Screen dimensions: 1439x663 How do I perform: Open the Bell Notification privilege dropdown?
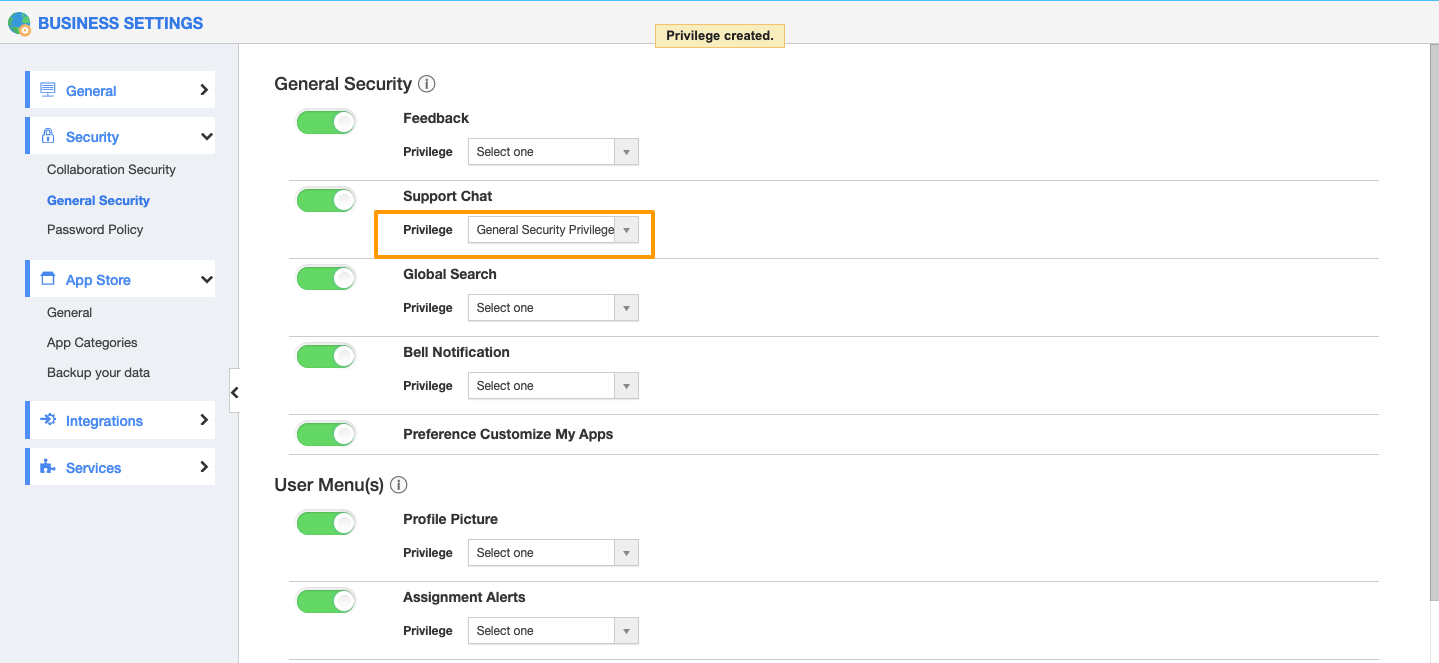click(553, 386)
